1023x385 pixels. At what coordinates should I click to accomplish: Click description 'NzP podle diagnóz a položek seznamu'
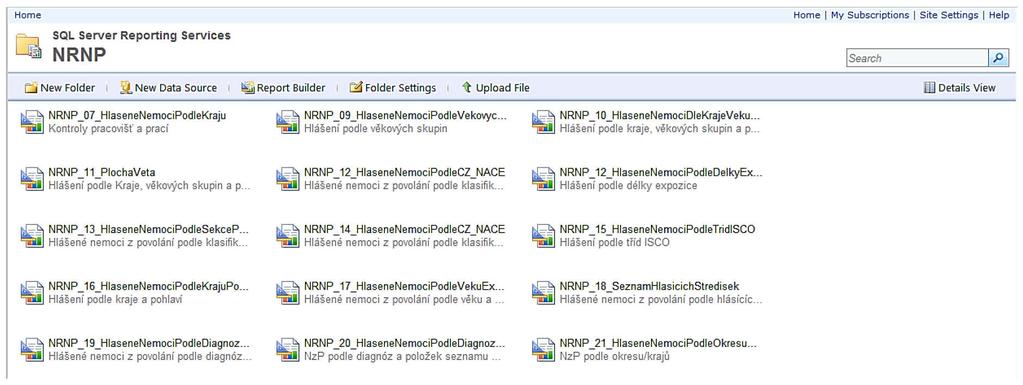[x=403, y=357]
